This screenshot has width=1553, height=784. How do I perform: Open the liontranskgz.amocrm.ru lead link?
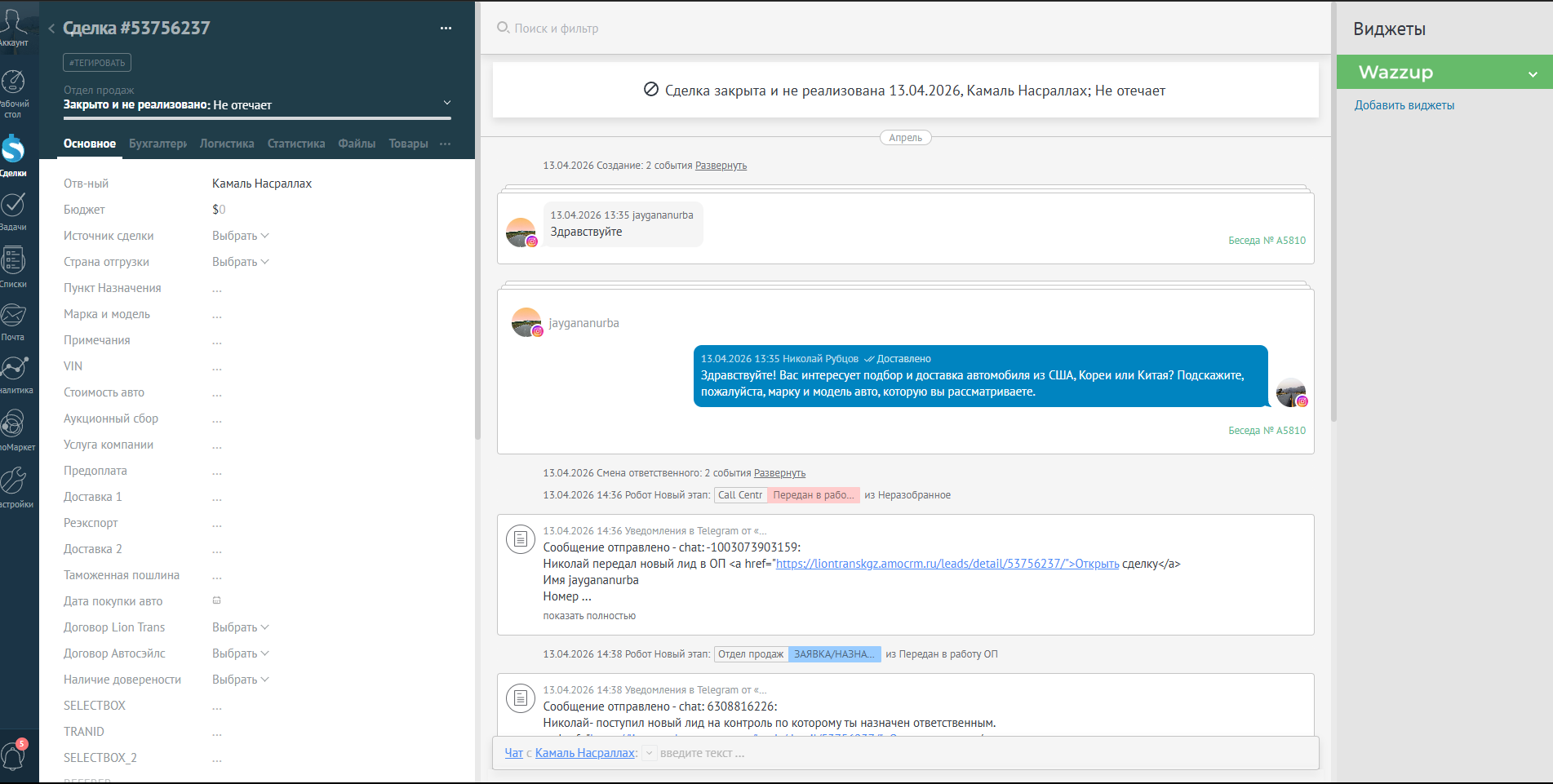(947, 564)
